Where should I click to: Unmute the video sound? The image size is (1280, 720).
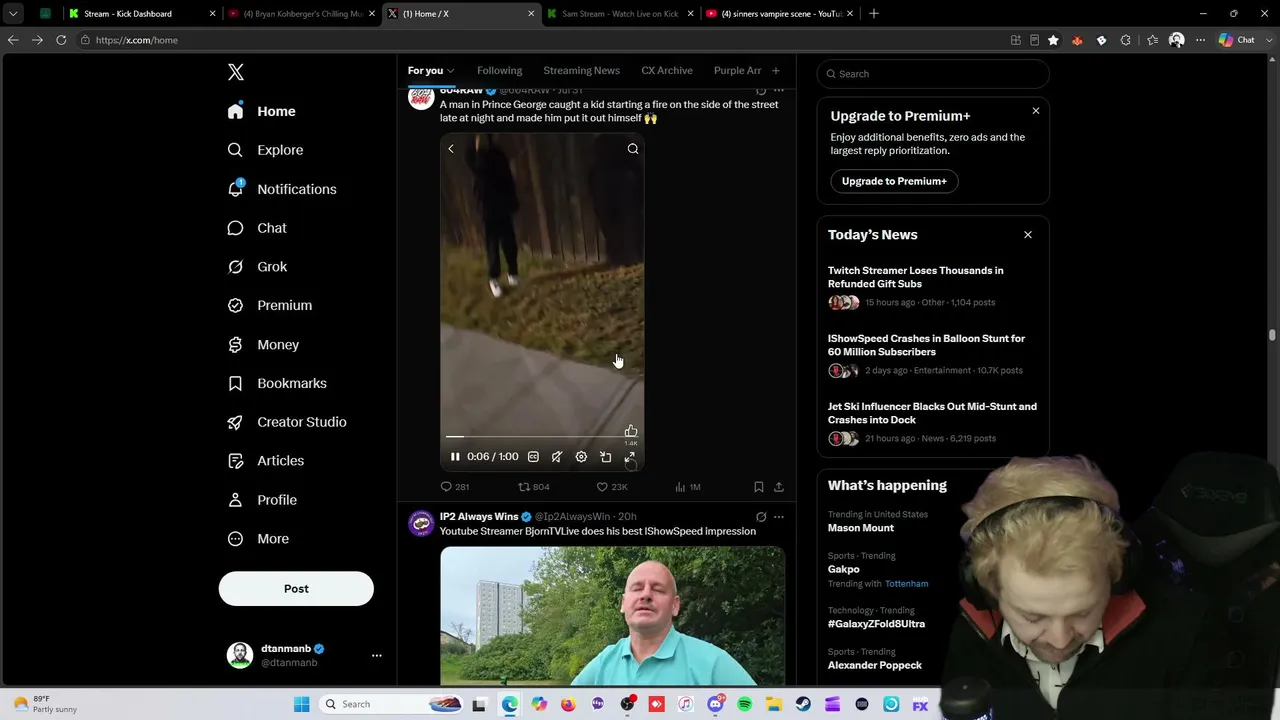click(x=557, y=457)
